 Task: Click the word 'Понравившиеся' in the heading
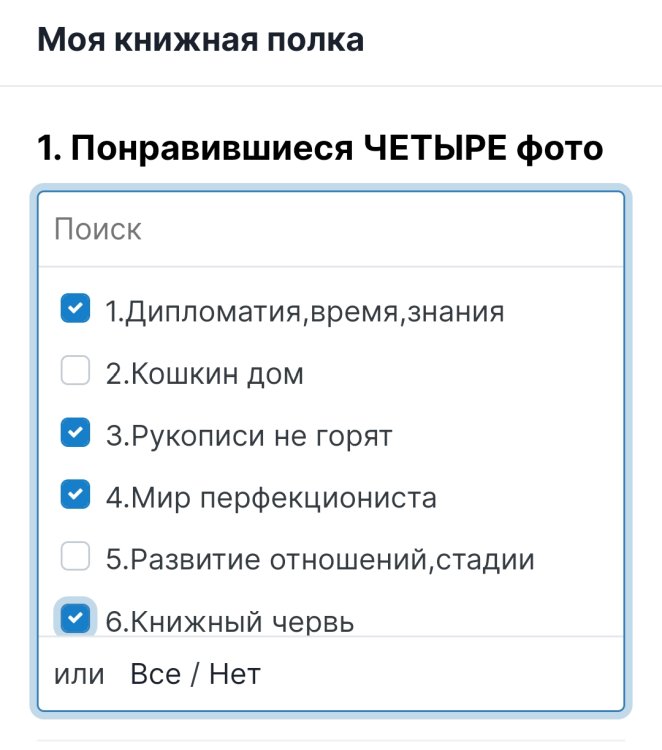pyautogui.click(x=210, y=149)
